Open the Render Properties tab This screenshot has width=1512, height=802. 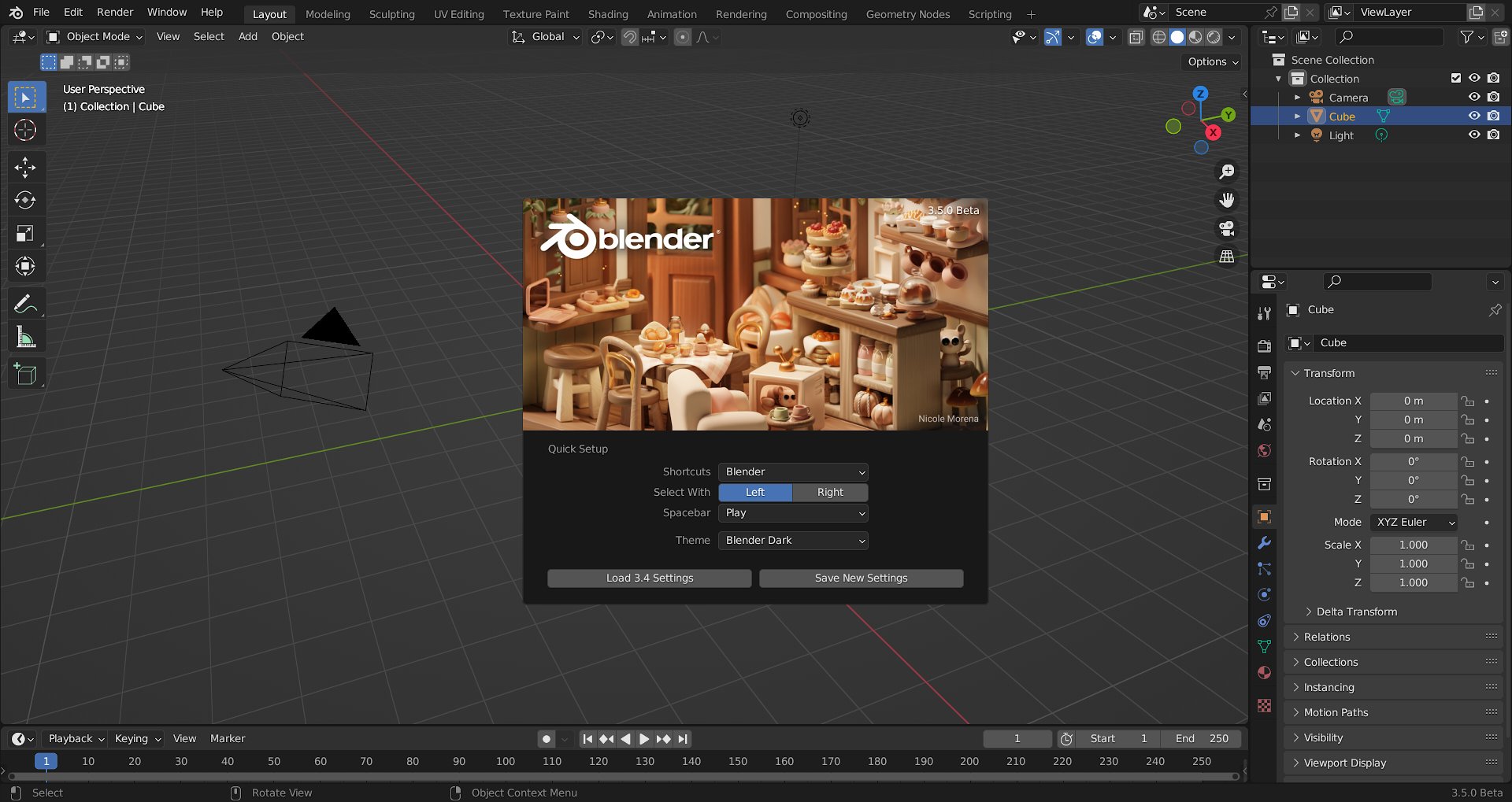tap(1264, 345)
